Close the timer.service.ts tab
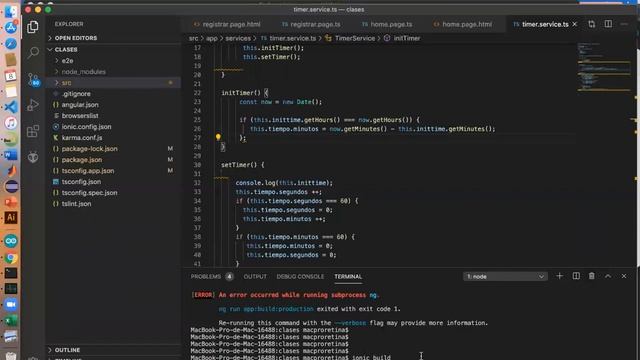This screenshot has height=360, width=640. click(575, 24)
